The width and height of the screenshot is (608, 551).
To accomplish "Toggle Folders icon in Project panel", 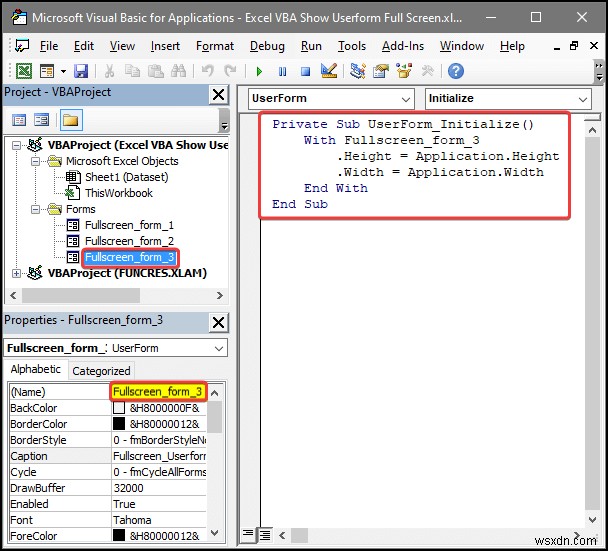I will click(x=71, y=120).
